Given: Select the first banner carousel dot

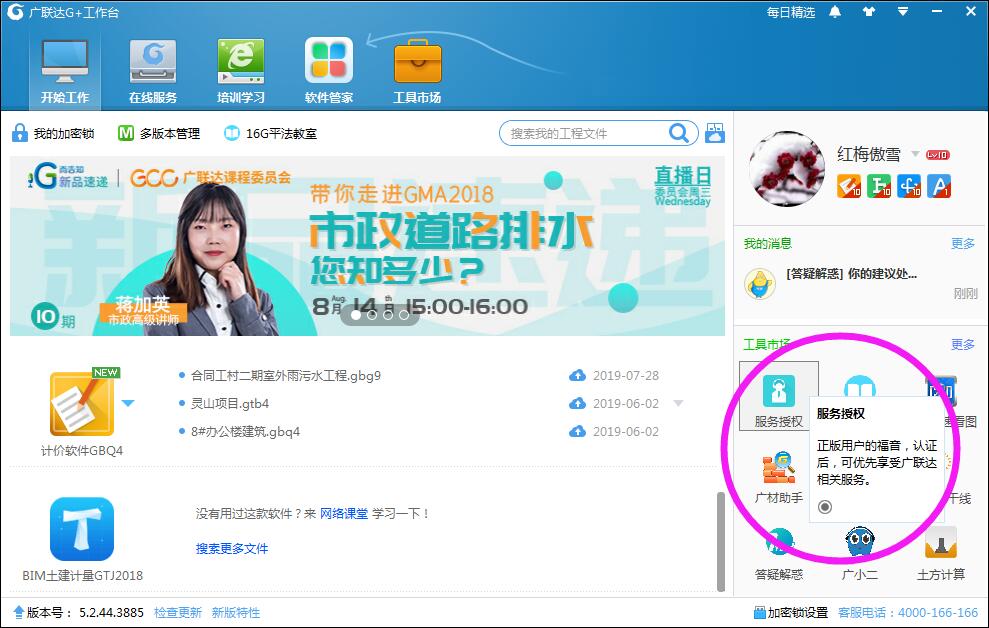Looking at the screenshot, I should click(356, 315).
